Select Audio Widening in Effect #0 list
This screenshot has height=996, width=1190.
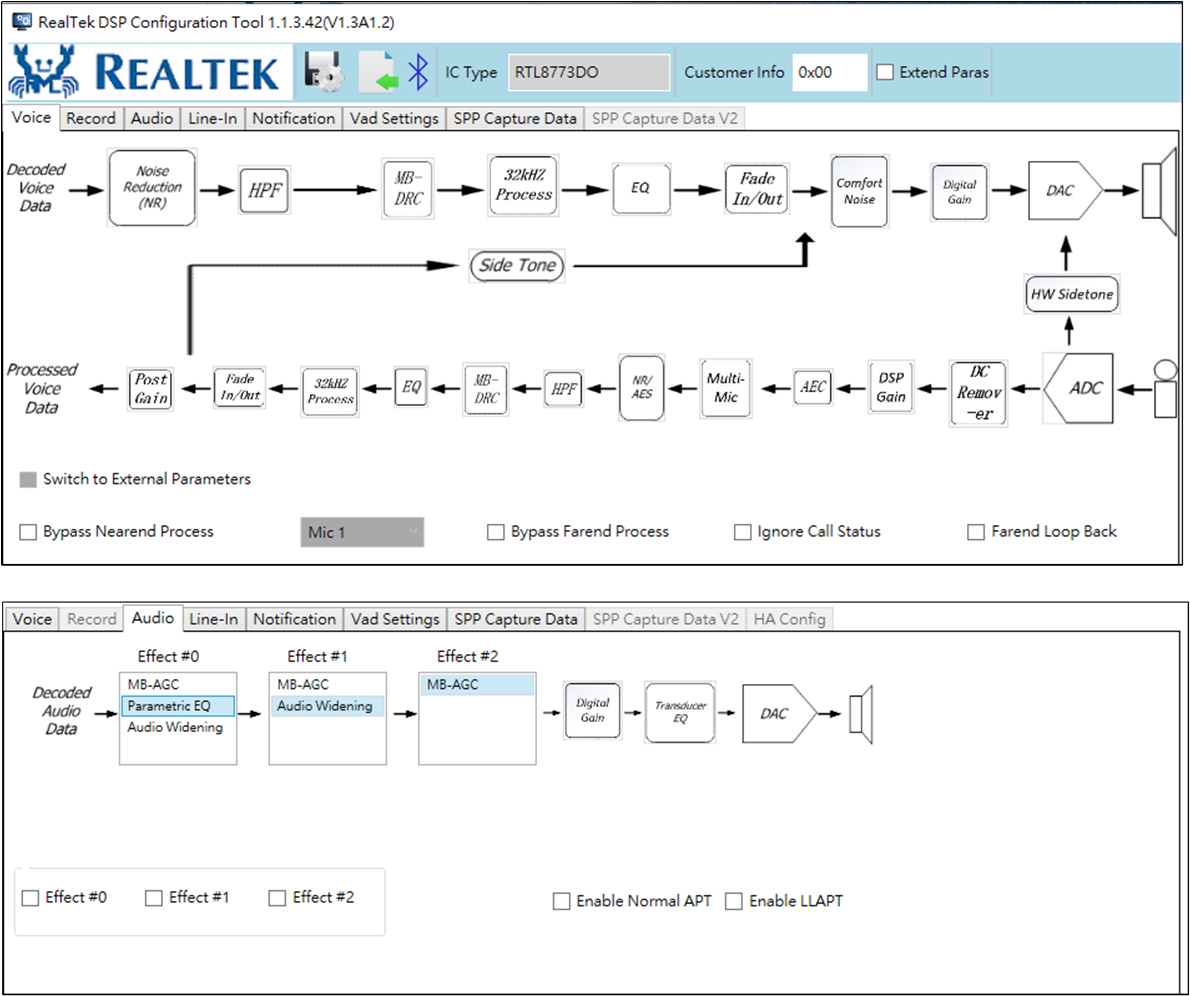tap(178, 727)
